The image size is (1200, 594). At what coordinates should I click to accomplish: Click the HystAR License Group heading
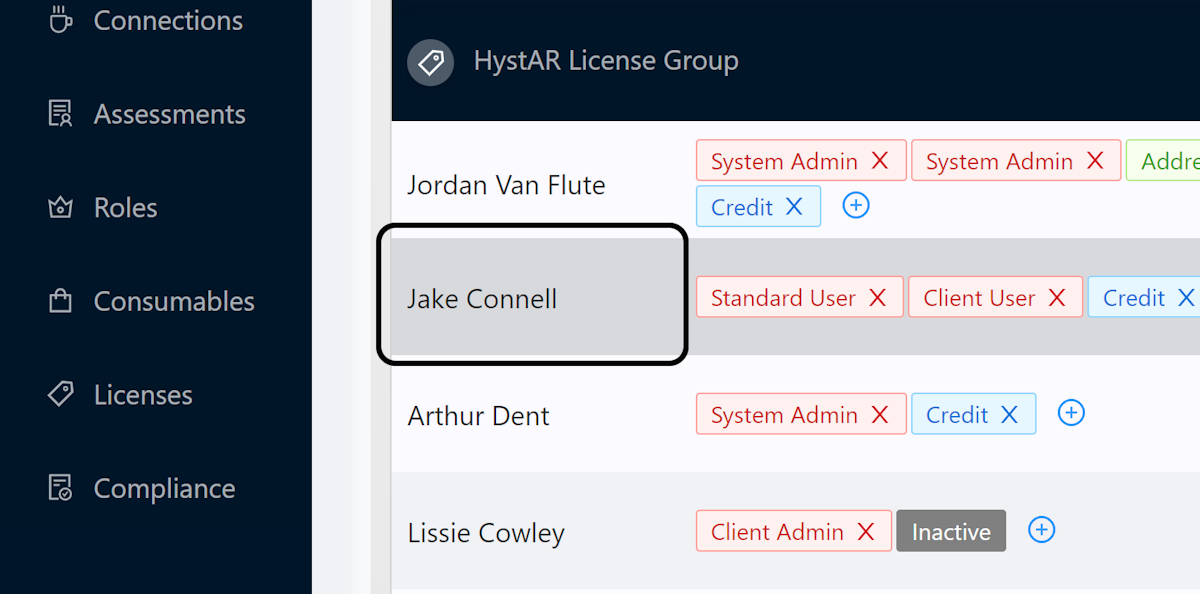click(606, 61)
